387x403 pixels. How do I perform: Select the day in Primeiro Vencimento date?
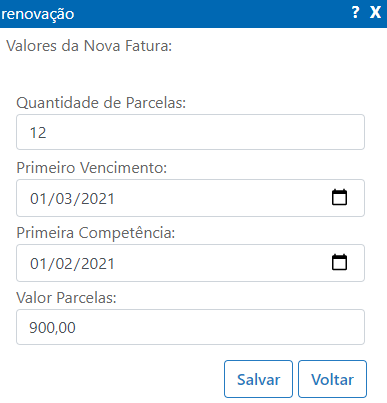(x=38, y=199)
